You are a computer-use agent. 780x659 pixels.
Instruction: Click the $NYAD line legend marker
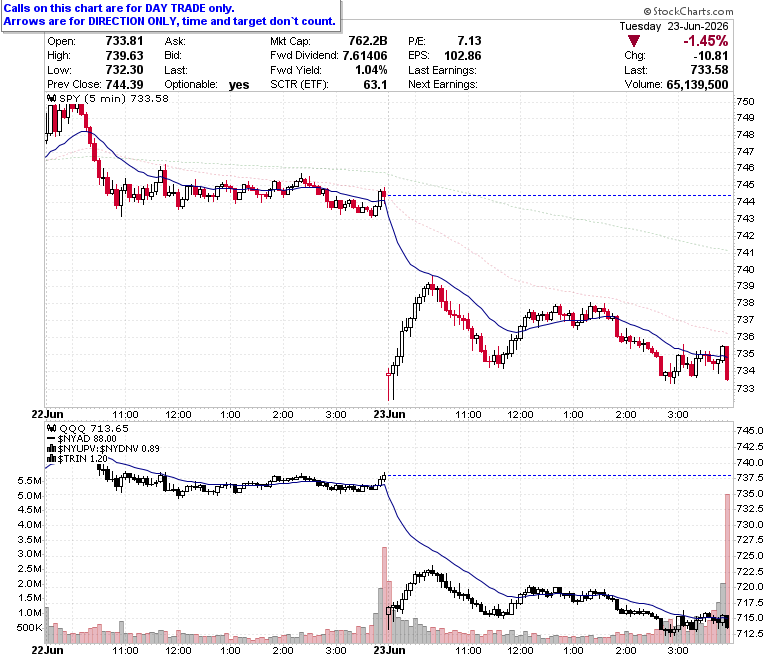click(51, 439)
